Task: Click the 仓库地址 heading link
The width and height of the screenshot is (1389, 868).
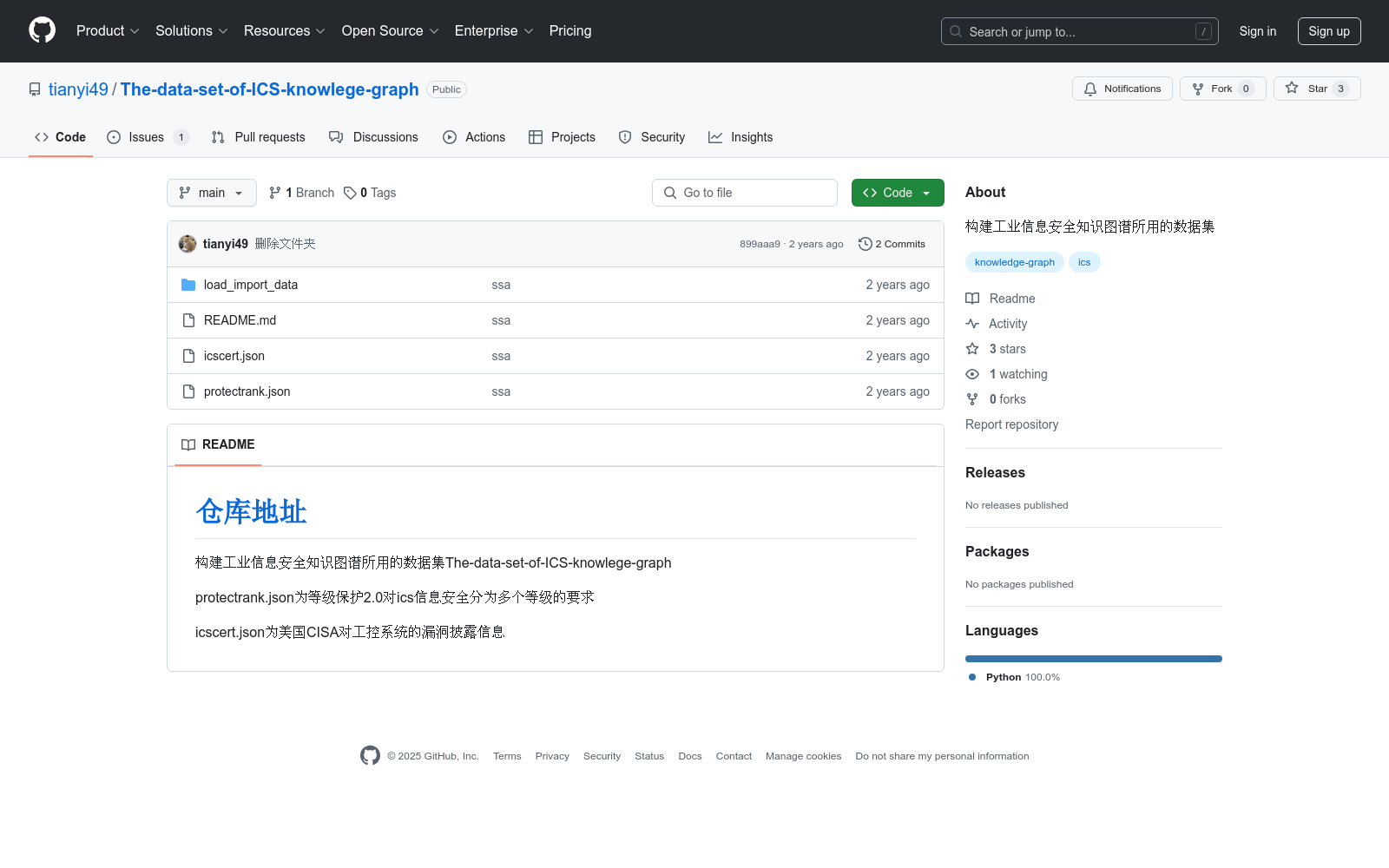Action: click(x=251, y=511)
